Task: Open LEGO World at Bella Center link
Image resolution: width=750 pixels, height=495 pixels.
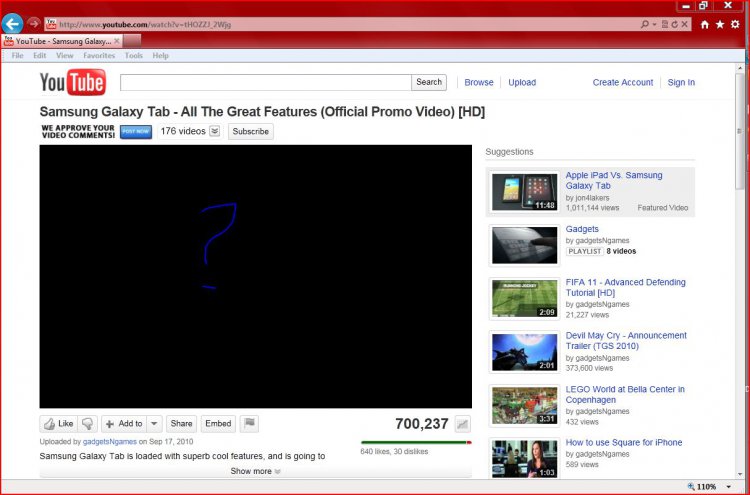Action: [625, 395]
